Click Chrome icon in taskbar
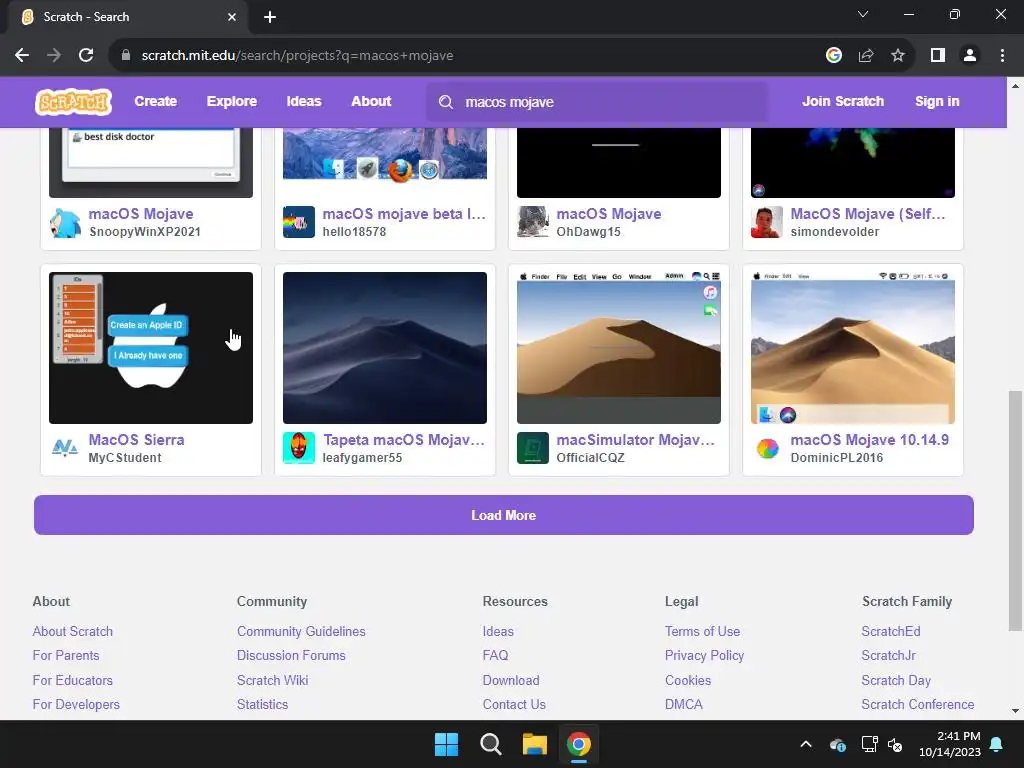Image resolution: width=1024 pixels, height=768 pixels. [x=579, y=744]
